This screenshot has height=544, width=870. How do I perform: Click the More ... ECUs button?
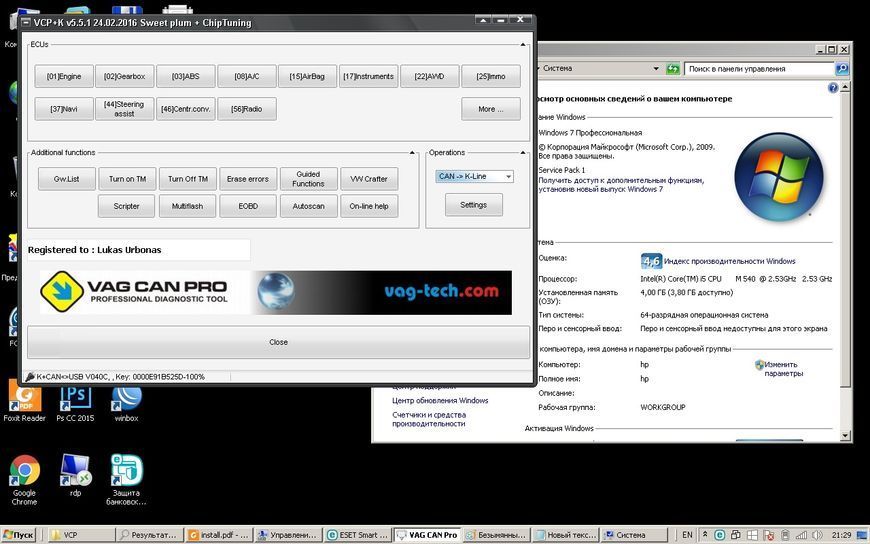[490, 109]
